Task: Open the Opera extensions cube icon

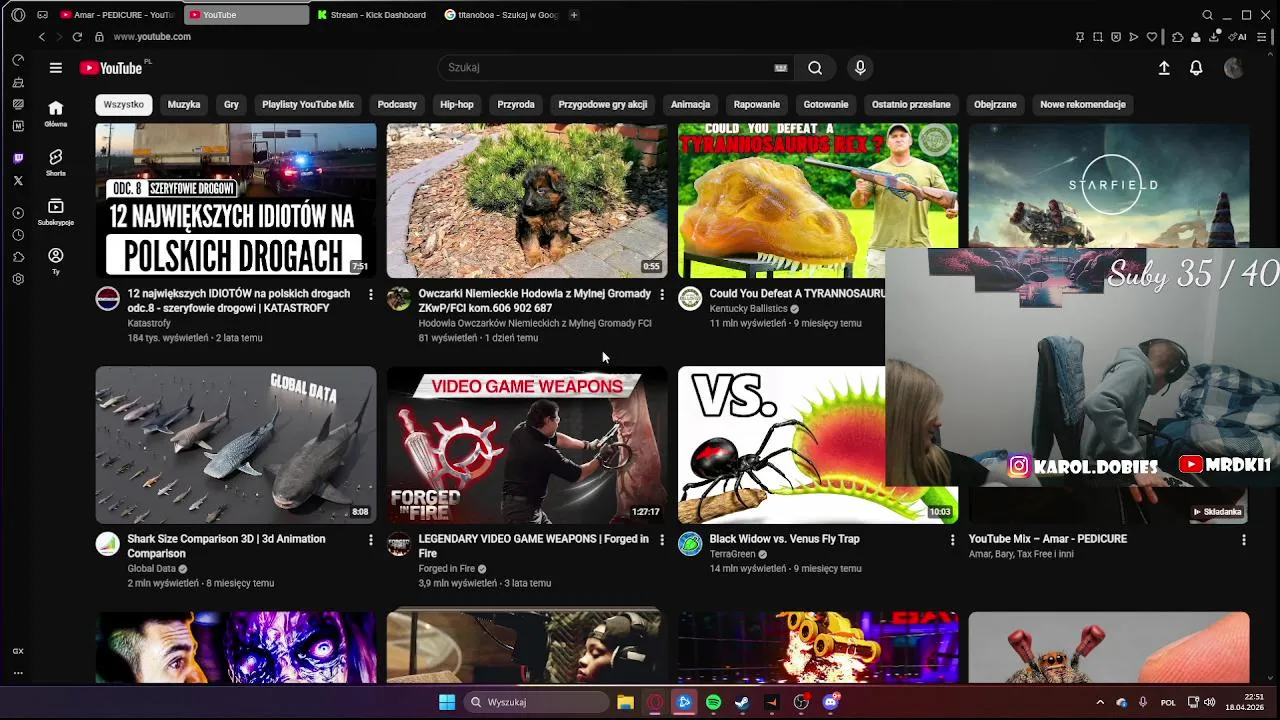Action: pos(1177,37)
